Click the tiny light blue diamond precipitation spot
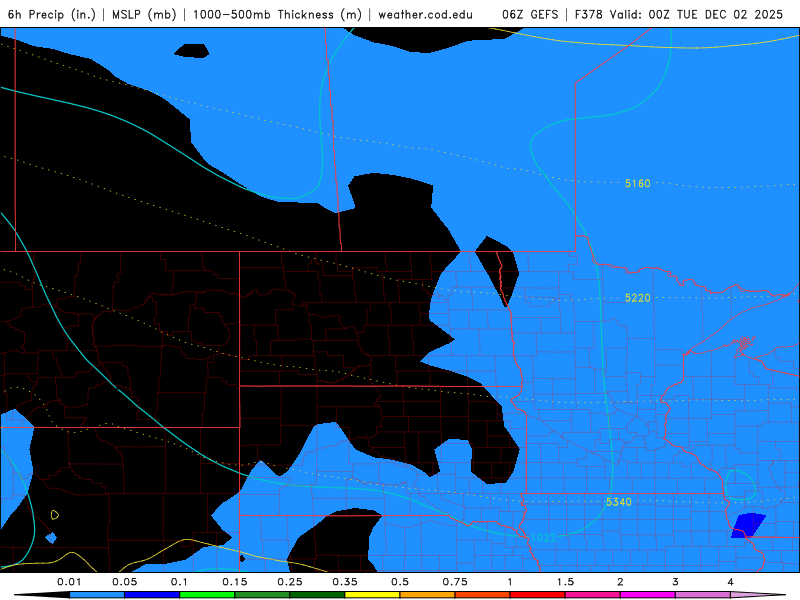The image size is (800, 600). tap(51, 538)
